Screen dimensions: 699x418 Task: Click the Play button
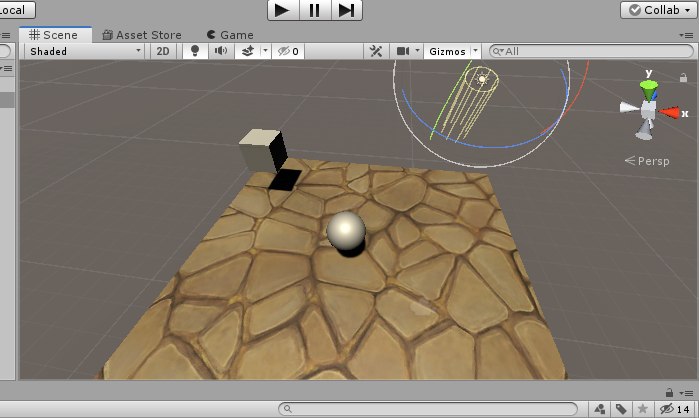[283, 10]
